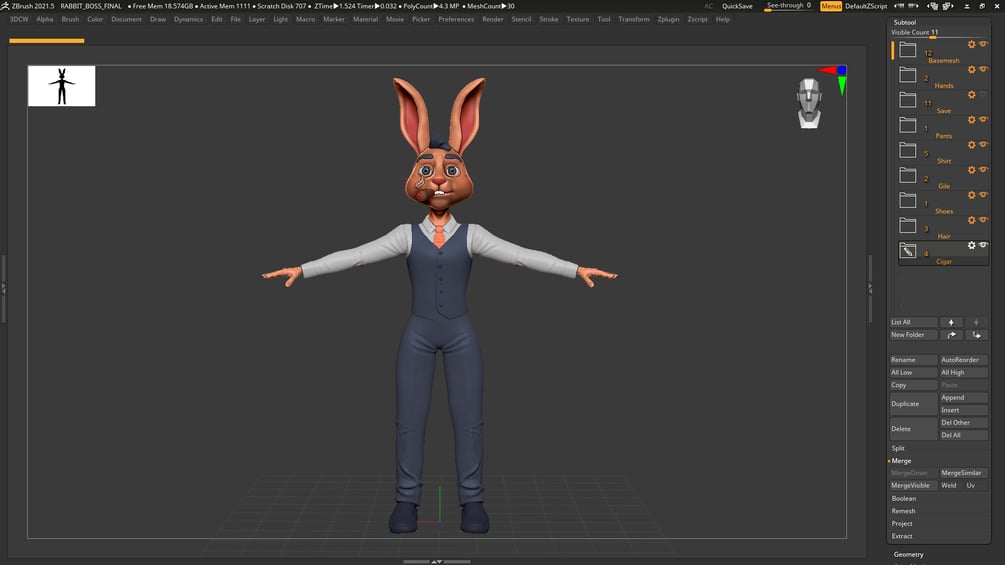Collapse the Merge section

coord(901,461)
